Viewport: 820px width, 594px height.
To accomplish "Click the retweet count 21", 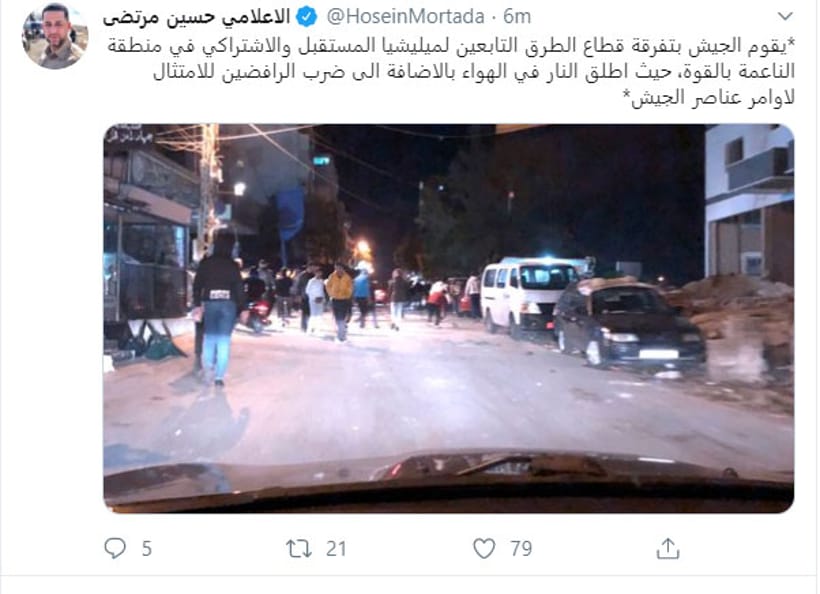I will point(336,549).
